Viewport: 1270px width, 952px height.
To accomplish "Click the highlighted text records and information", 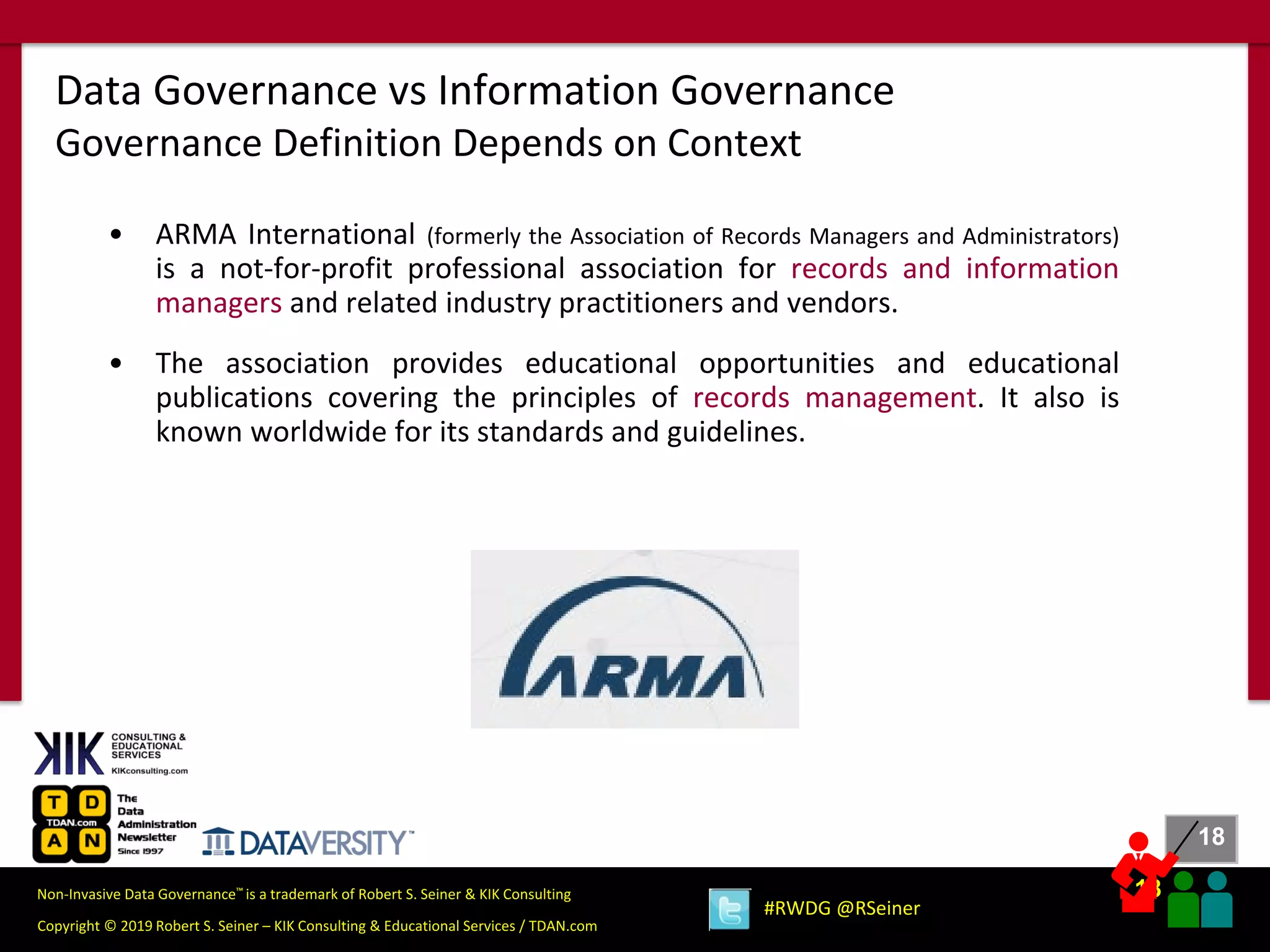I will [x=954, y=269].
